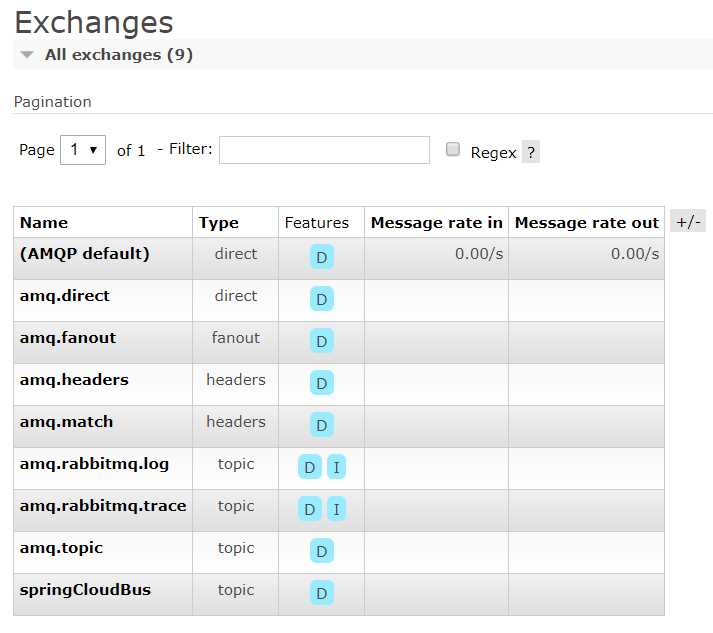Screen dimensions: 713x633
Task: Click the D feature badge for amq.direct
Action: 321,299
